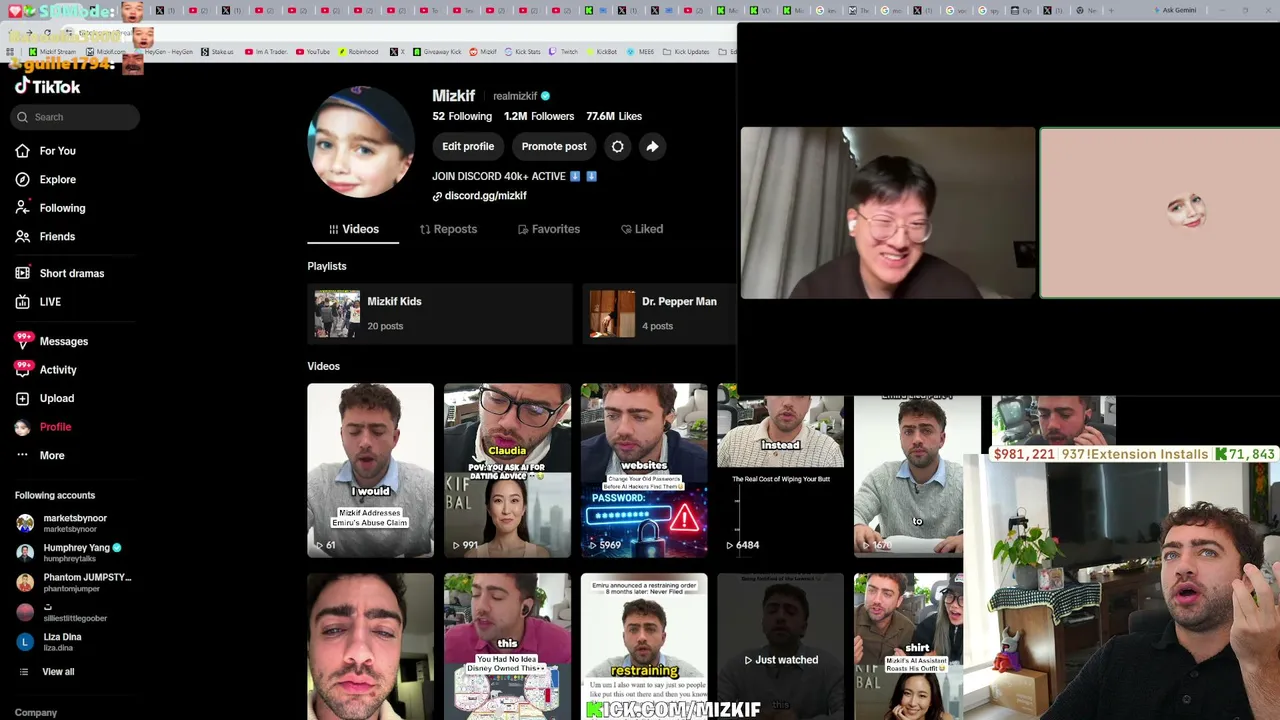Open the Company footer link
The width and height of the screenshot is (1280, 720).
point(36,713)
